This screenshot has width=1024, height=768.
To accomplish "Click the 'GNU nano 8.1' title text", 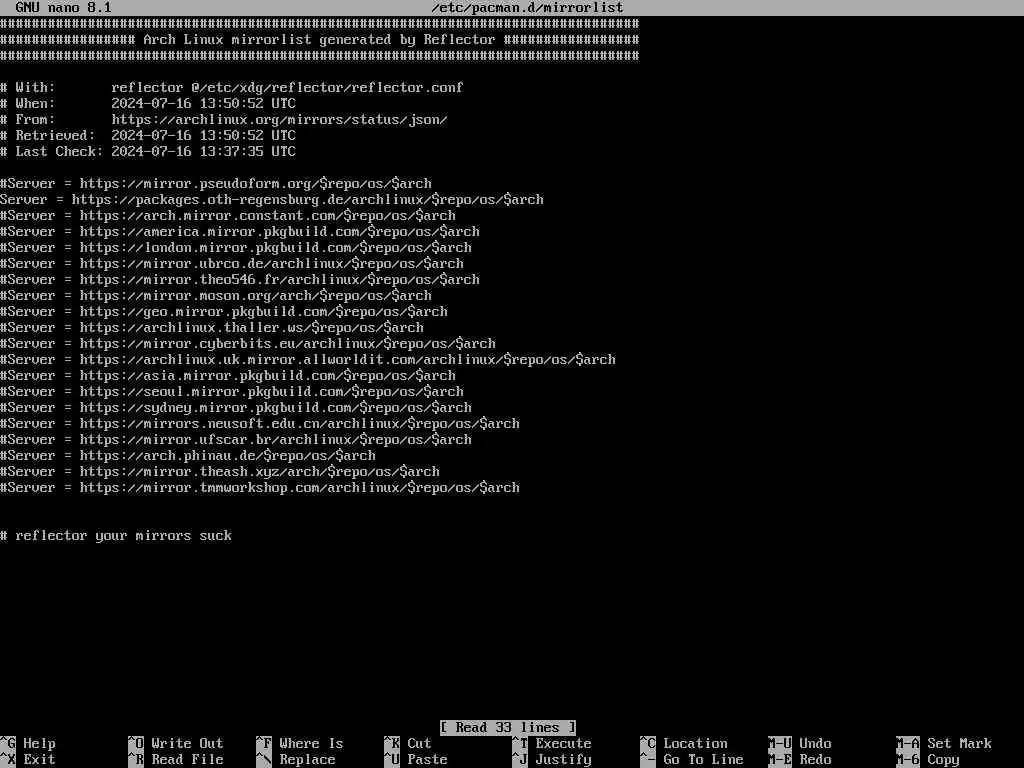I will [63, 8].
